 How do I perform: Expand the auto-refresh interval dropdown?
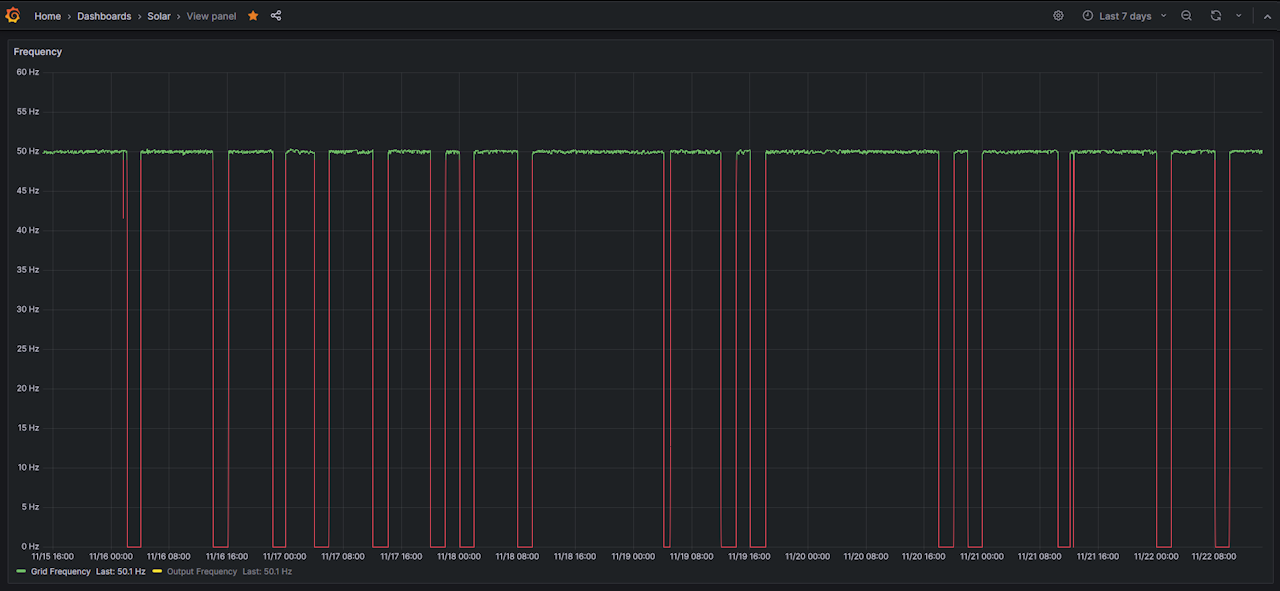[1239, 16]
